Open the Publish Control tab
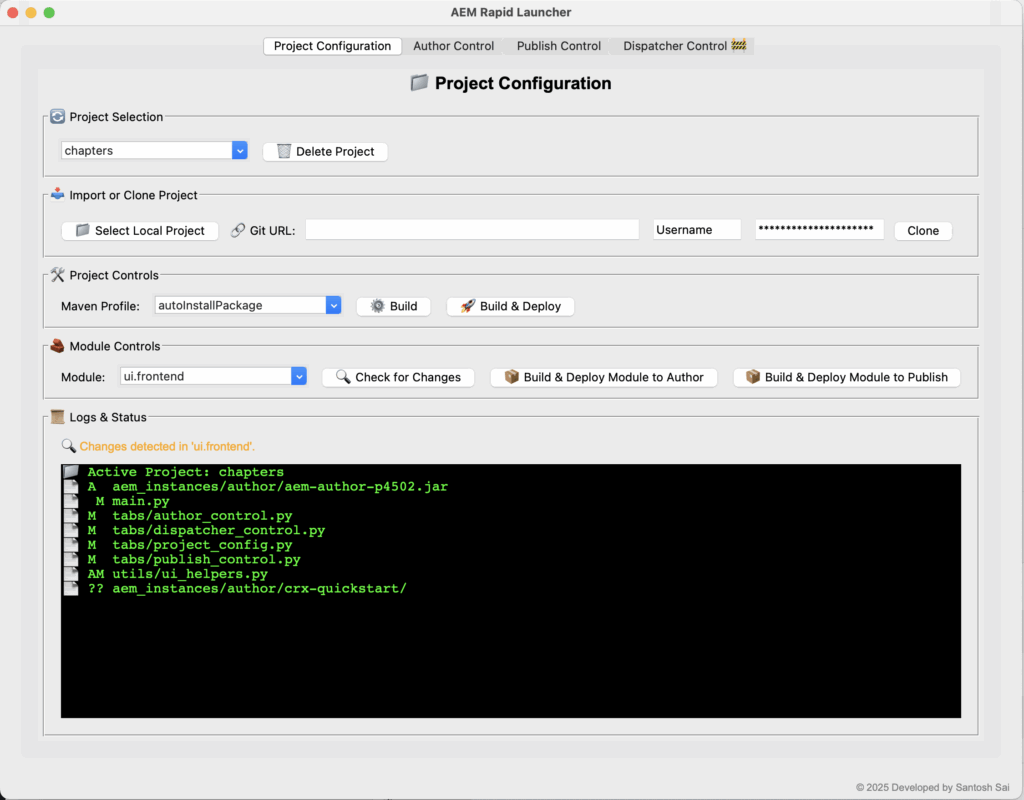This screenshot has height=800, width=1024. 559,46
